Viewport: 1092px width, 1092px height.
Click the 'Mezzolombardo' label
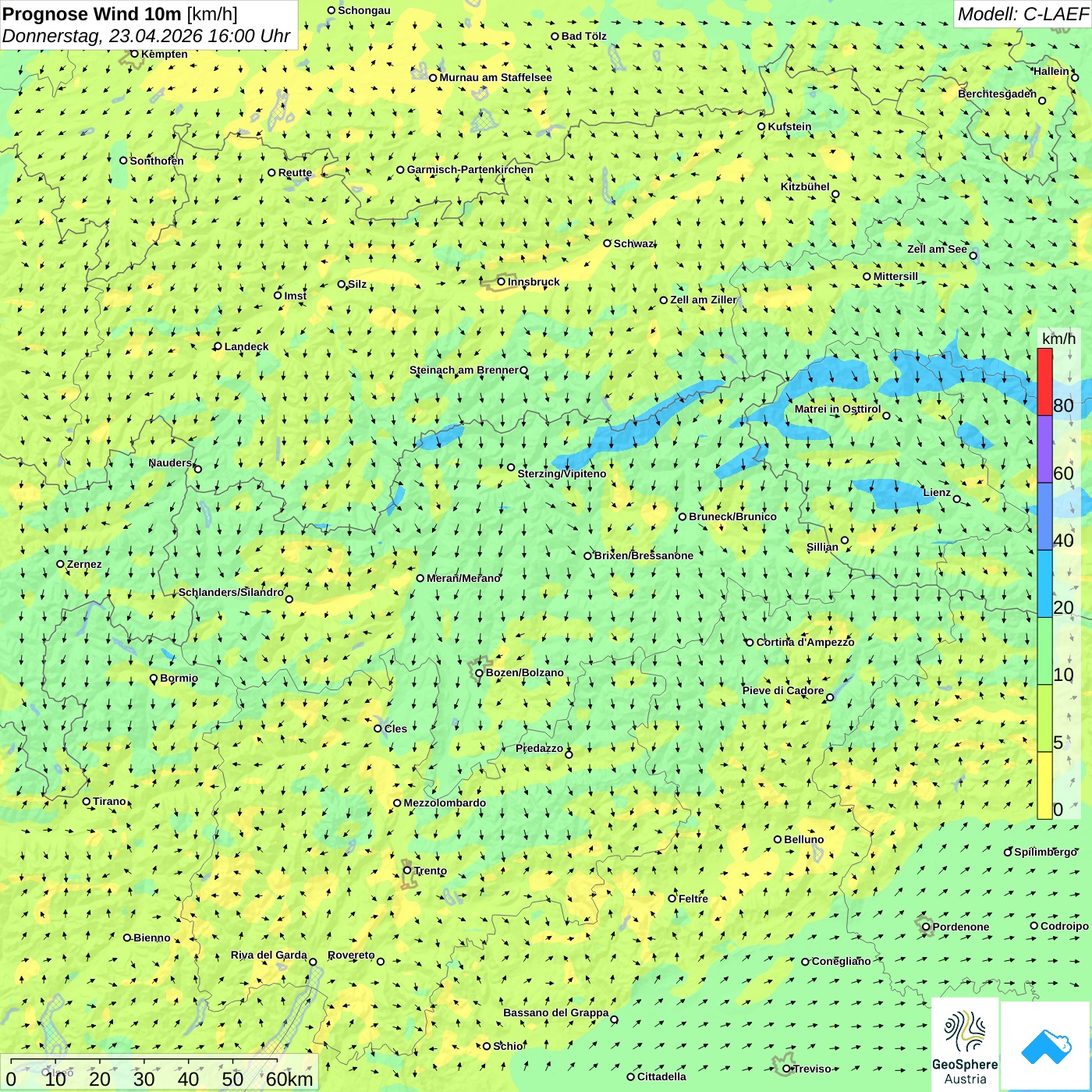445,803
